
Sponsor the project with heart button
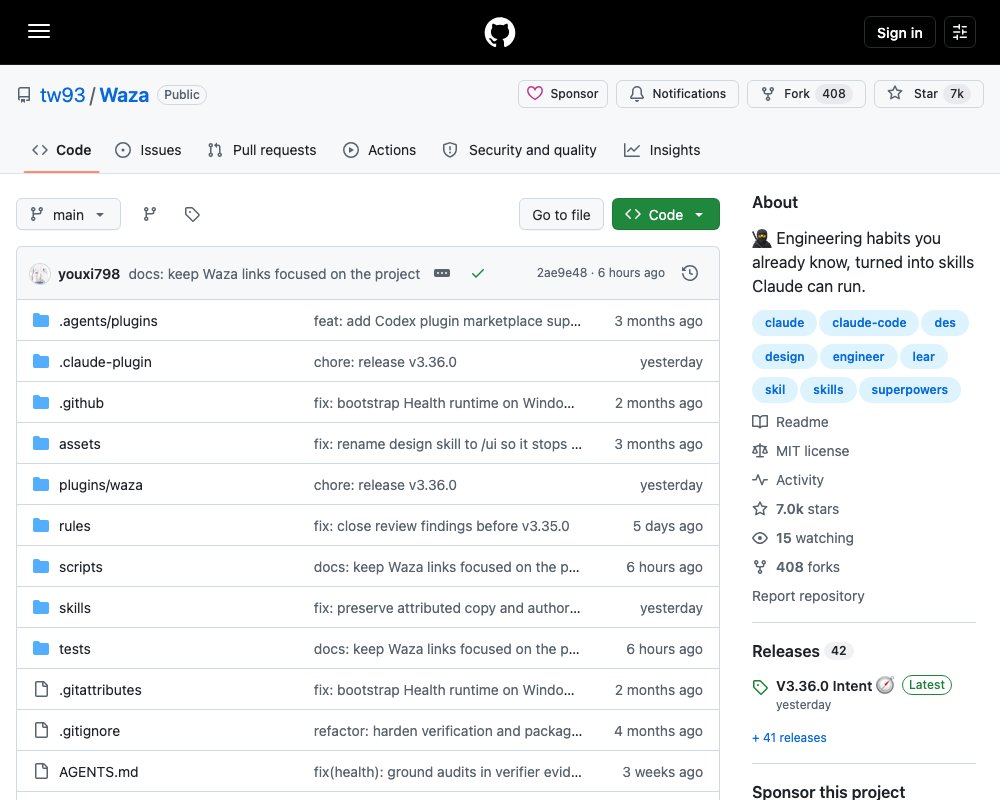point(563,94)
